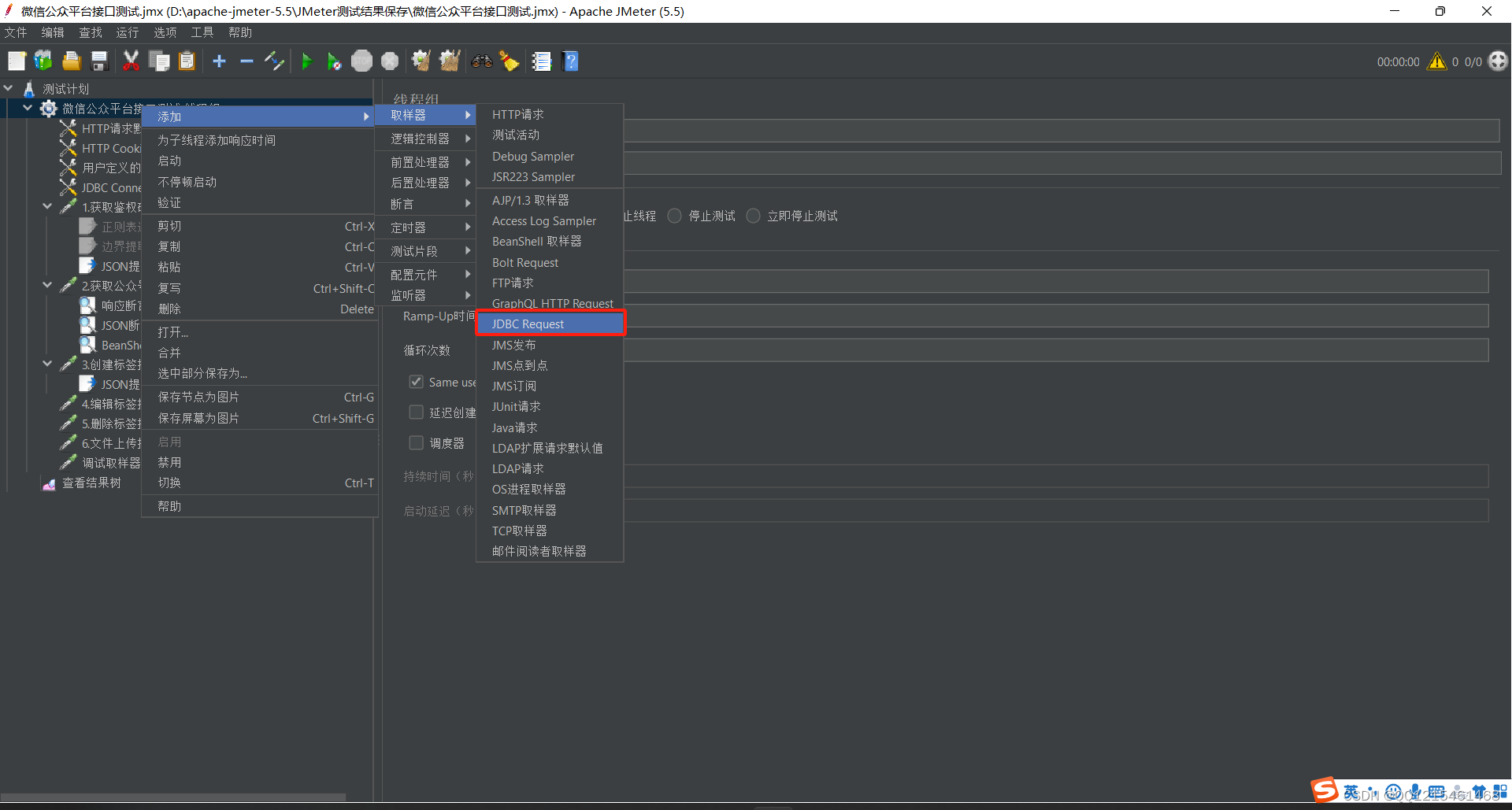Click the Cut scissors icon
This screenshot has width=1512, height=810.
click(x=131, y=61)
